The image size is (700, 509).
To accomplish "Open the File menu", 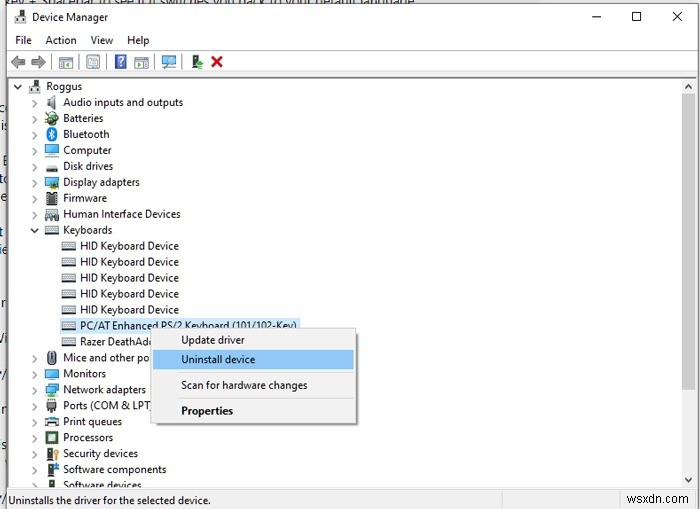I will click(x=23, y=40).
